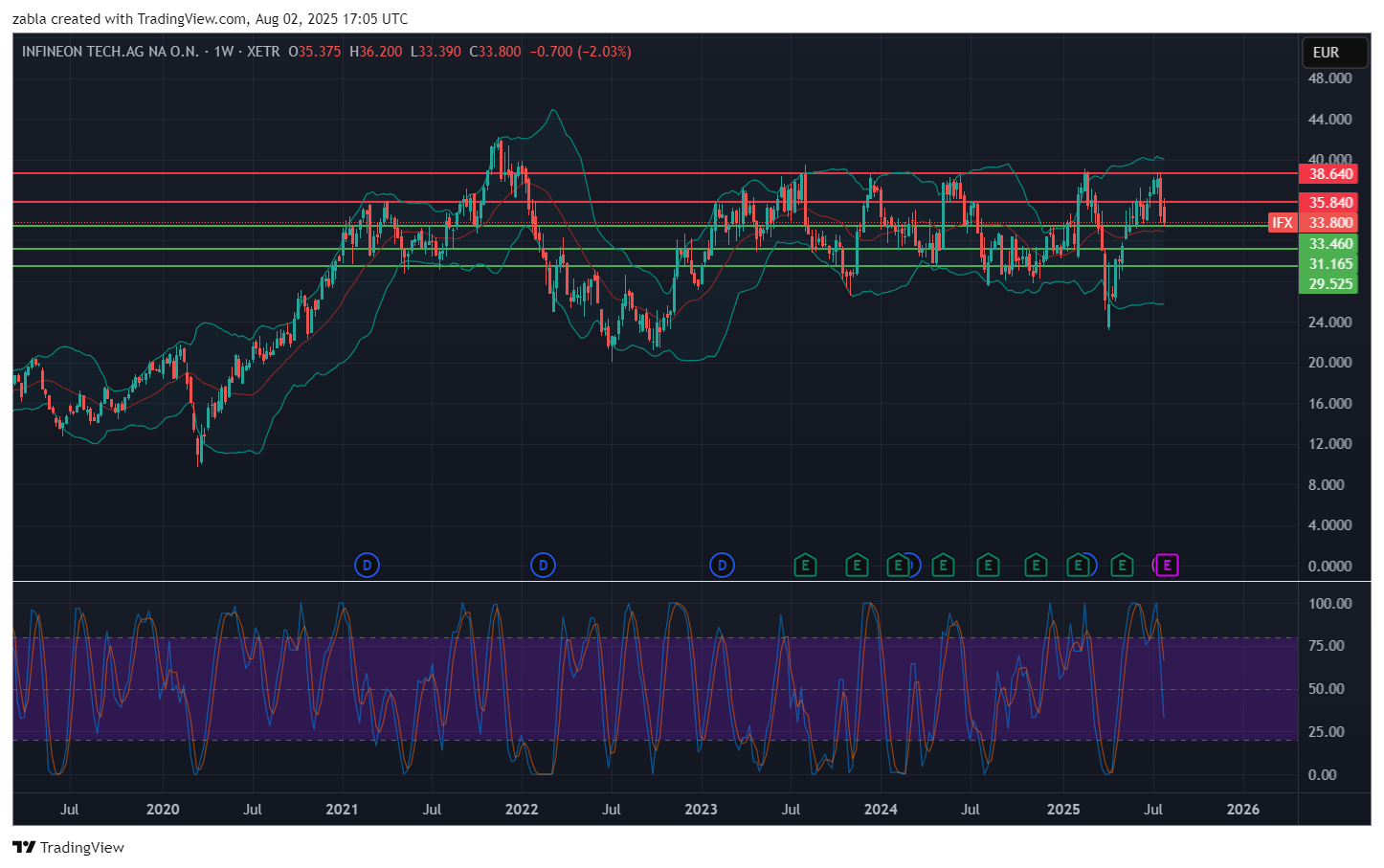Click the dividend D marker near 2023
1384x868 pixels.
coord(722,566)
